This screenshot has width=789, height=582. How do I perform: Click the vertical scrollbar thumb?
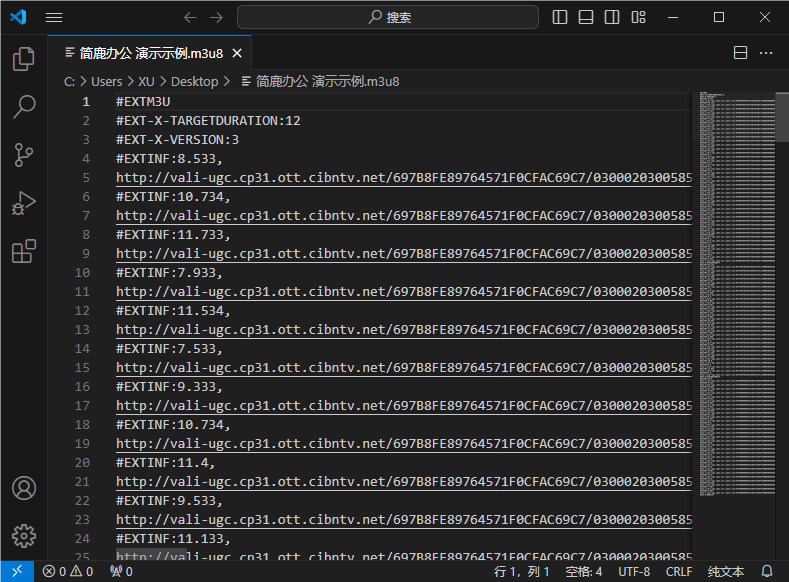click(782, 117)
